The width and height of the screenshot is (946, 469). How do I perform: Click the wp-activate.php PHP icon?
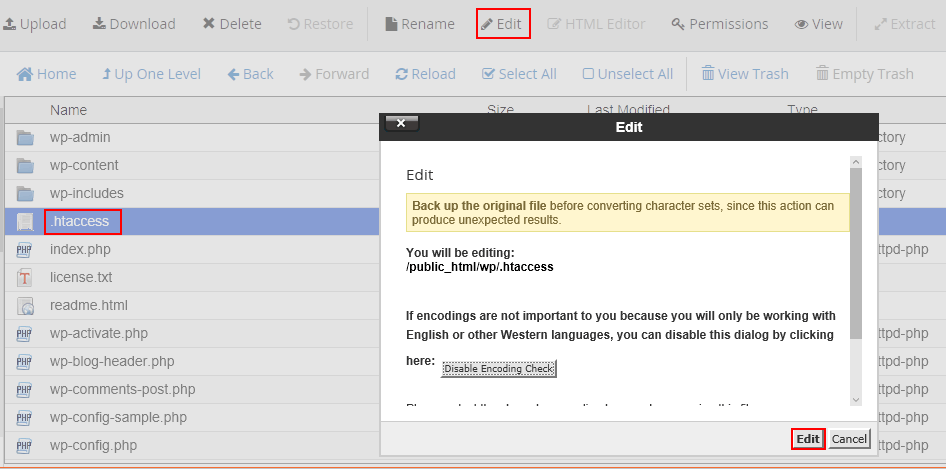click(24, 334)
